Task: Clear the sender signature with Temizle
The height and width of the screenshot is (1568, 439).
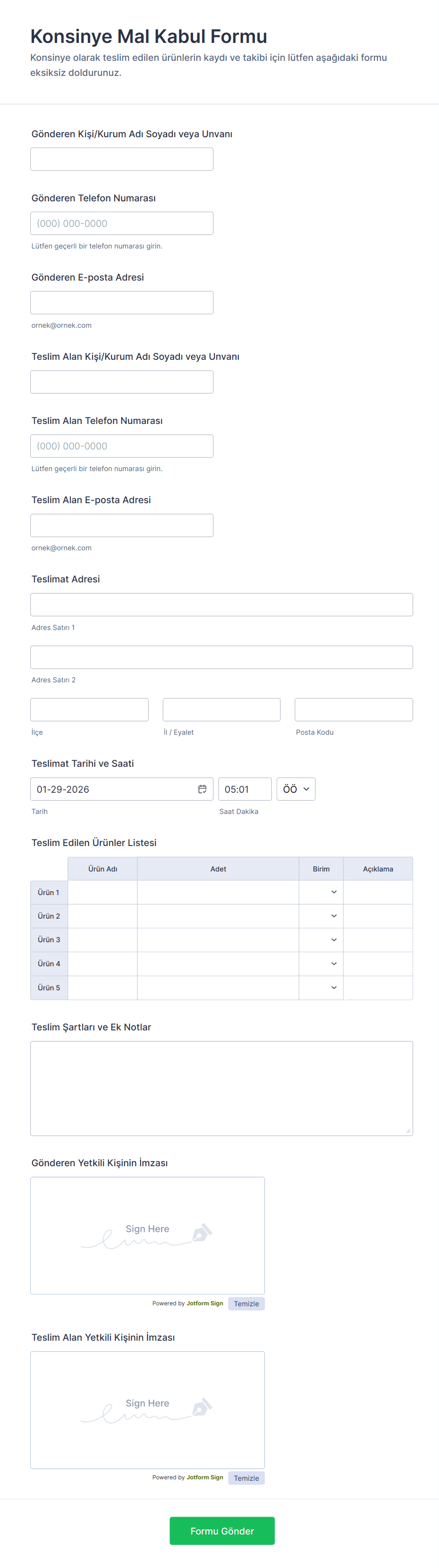Action: pyautogui.click(x=246, y=1303)
